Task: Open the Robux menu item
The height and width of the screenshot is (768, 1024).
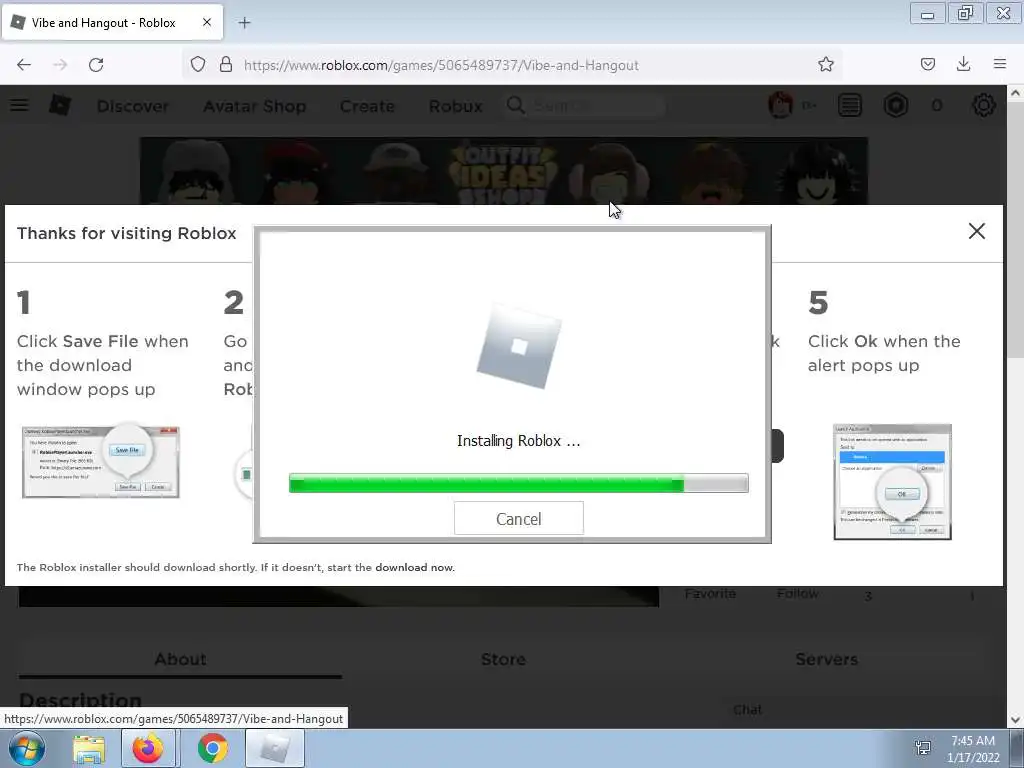Action: coord(456,106)
